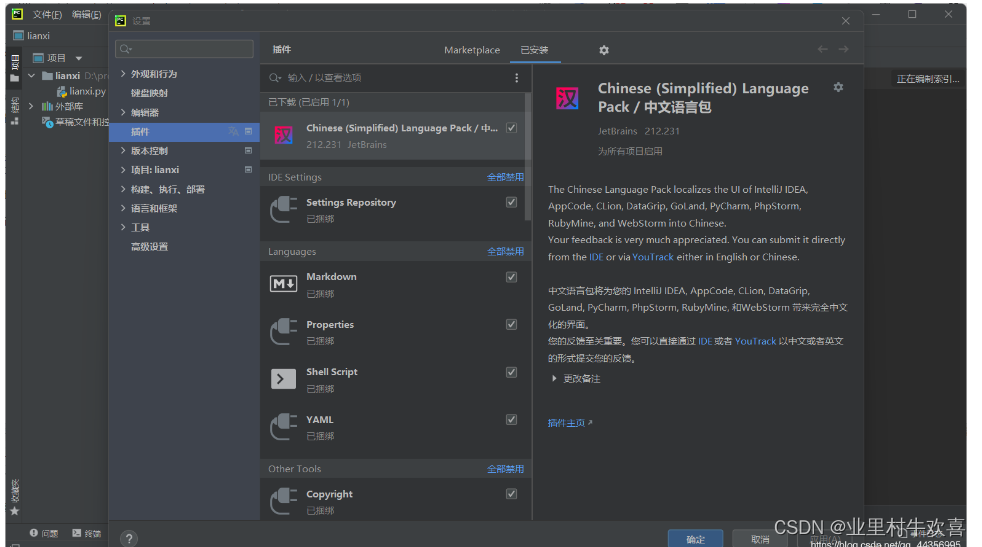Click the large Language Pack logo

click(x=567, y=98)
